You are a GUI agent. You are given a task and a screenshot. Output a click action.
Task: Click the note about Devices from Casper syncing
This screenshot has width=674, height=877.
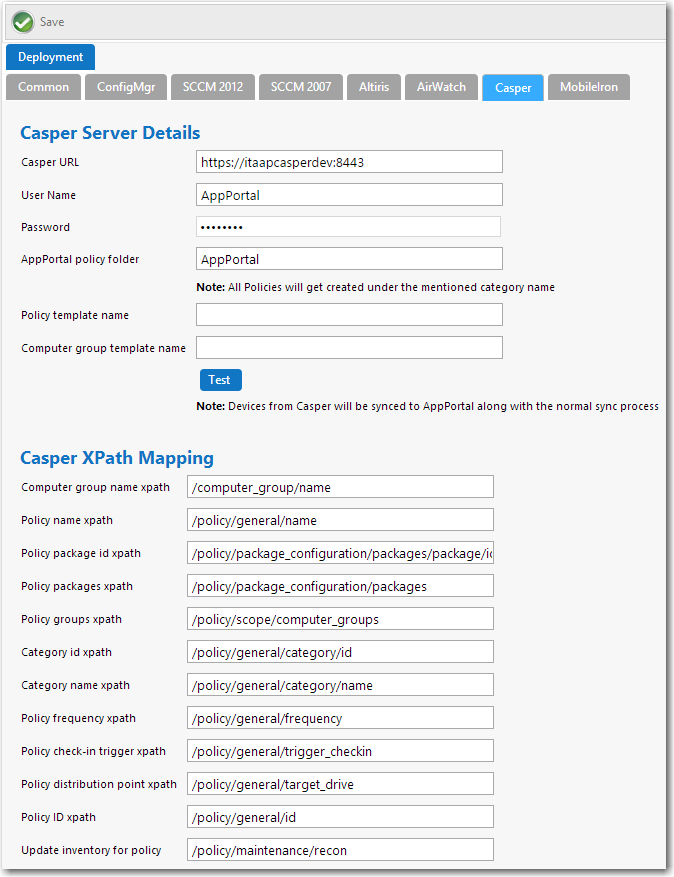coord(427,407)
